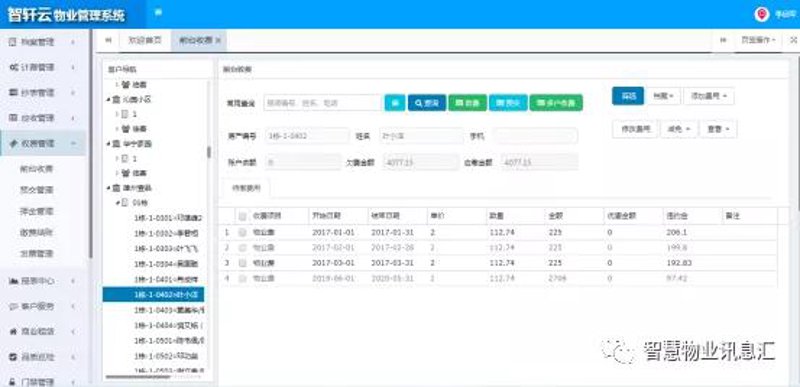Click the report center chart icon in sidebar
Screen dimensions: 800x387
pos(13,281)
